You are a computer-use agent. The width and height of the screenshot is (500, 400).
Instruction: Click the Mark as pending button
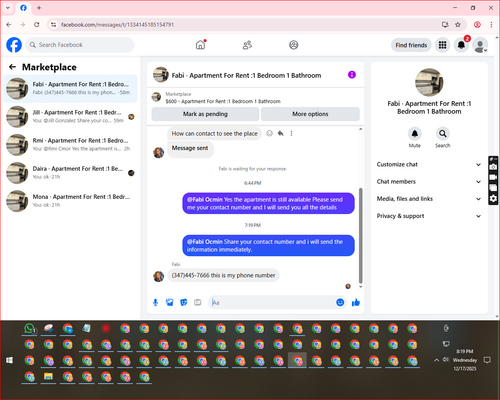click(205, 114)
